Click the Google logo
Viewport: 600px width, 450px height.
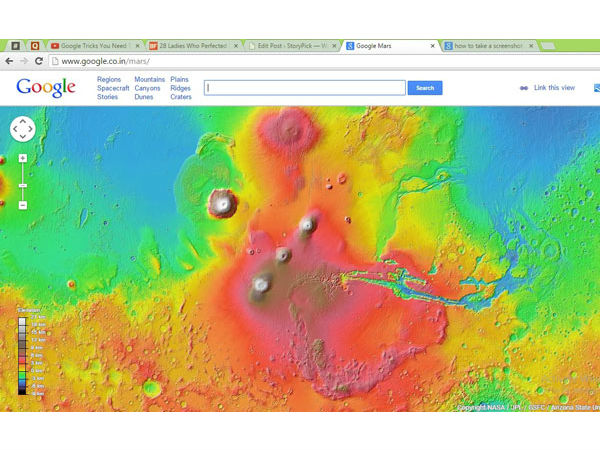pos(45,88)
